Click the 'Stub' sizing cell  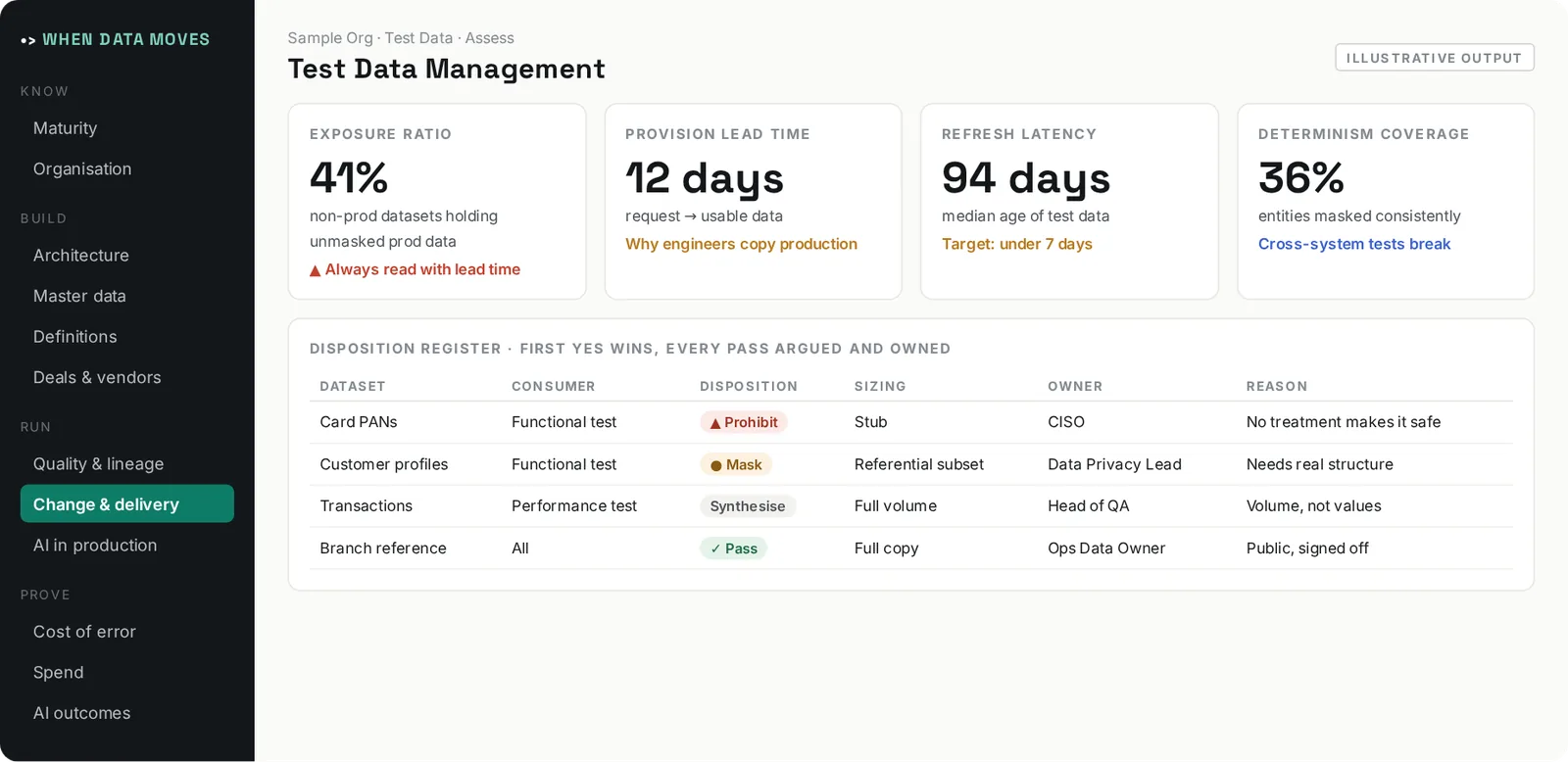coord(871,422)
